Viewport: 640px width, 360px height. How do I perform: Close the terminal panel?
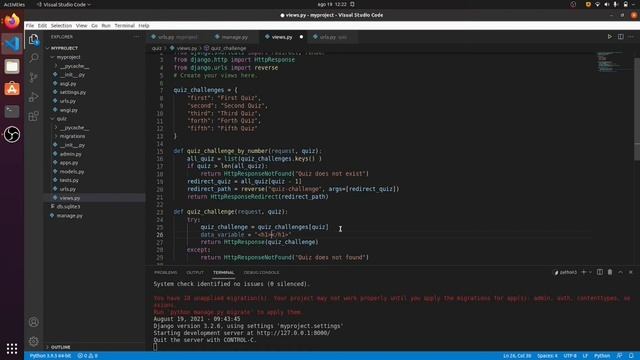pyautogui.click(x=631, y=272)
